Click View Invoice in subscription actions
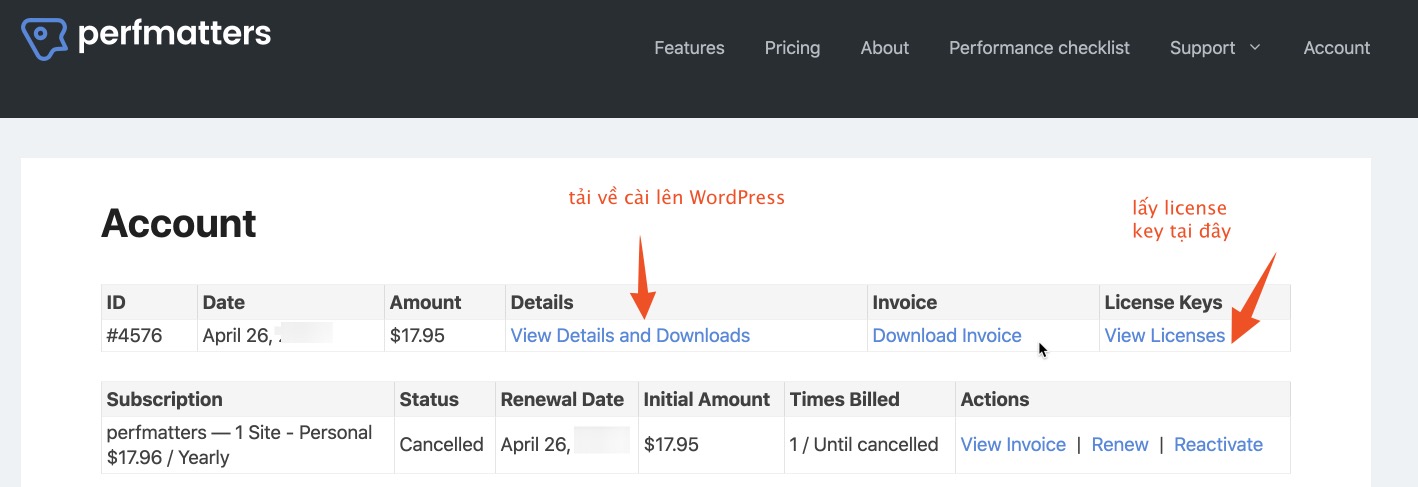Viewport: 1418px width, 487px height. (1013, 445)
